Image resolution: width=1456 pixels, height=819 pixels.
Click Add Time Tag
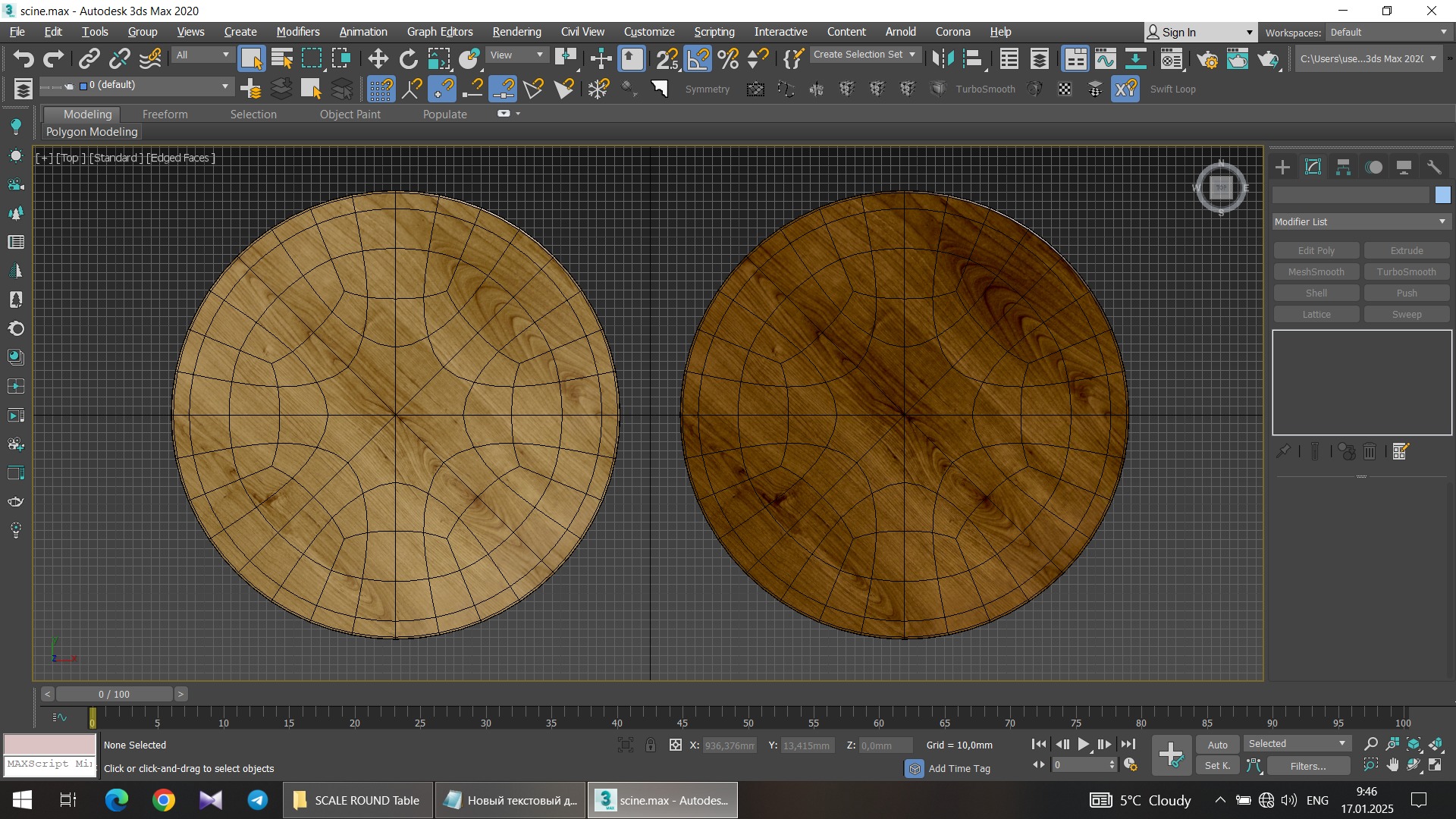[959, 768]
